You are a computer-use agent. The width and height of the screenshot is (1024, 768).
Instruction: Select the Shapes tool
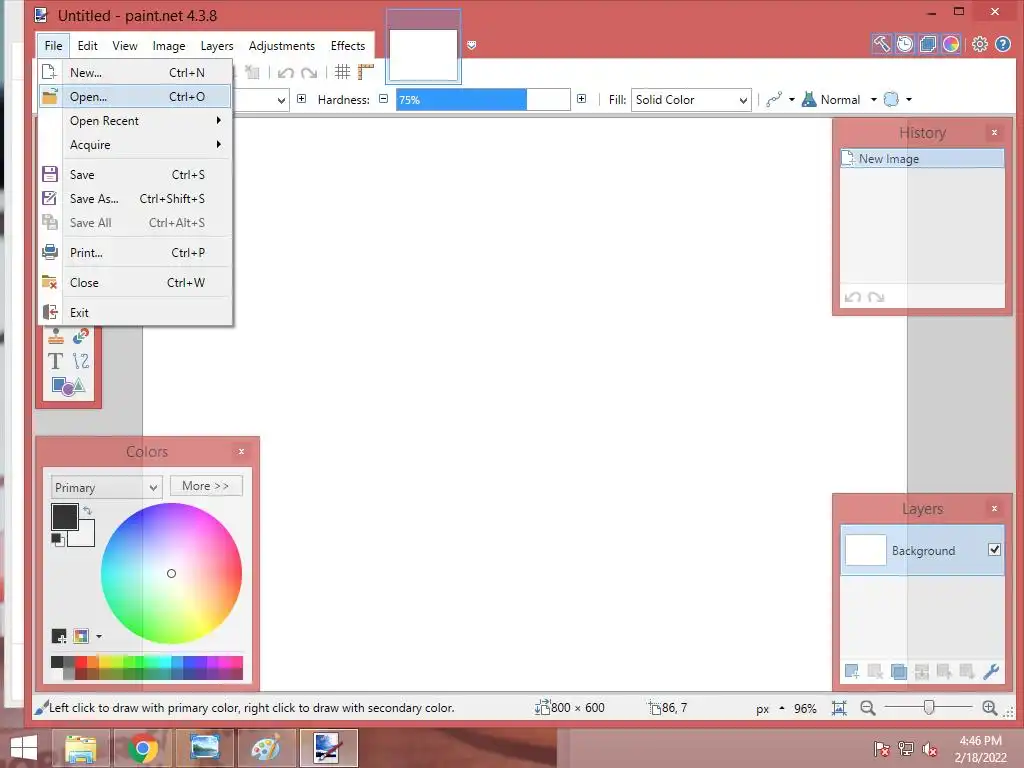point(68,386)
